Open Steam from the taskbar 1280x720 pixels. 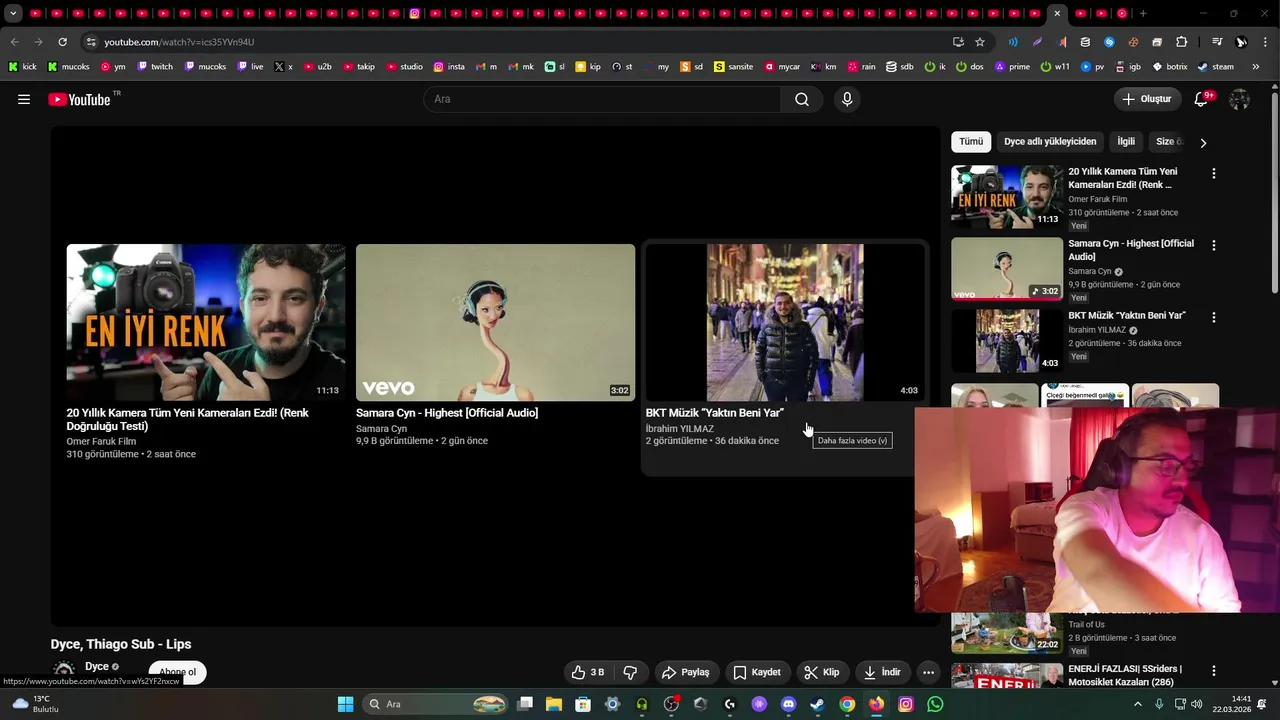coord(817,704)
